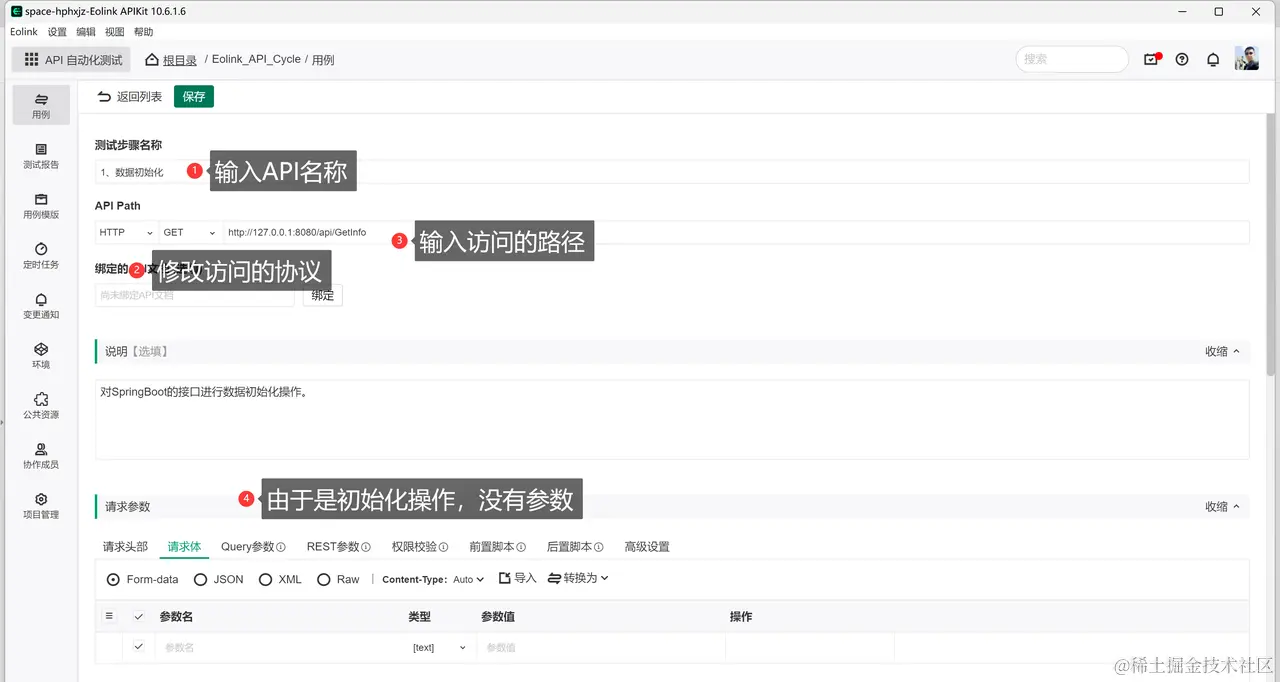
Task: Open 变更通知 bell in sidebar
Action: click(41, 305)
